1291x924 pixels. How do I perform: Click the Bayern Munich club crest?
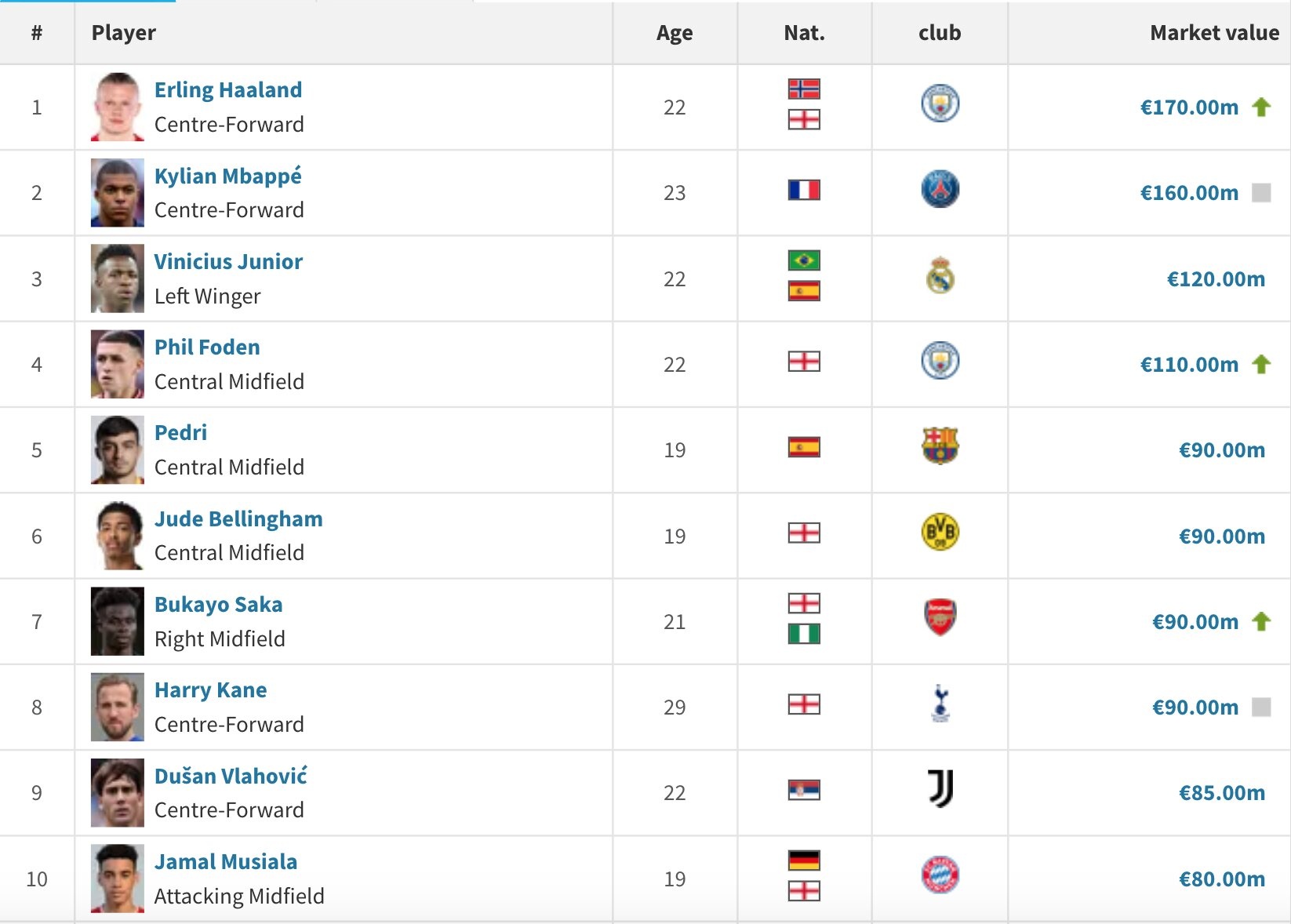940,875
